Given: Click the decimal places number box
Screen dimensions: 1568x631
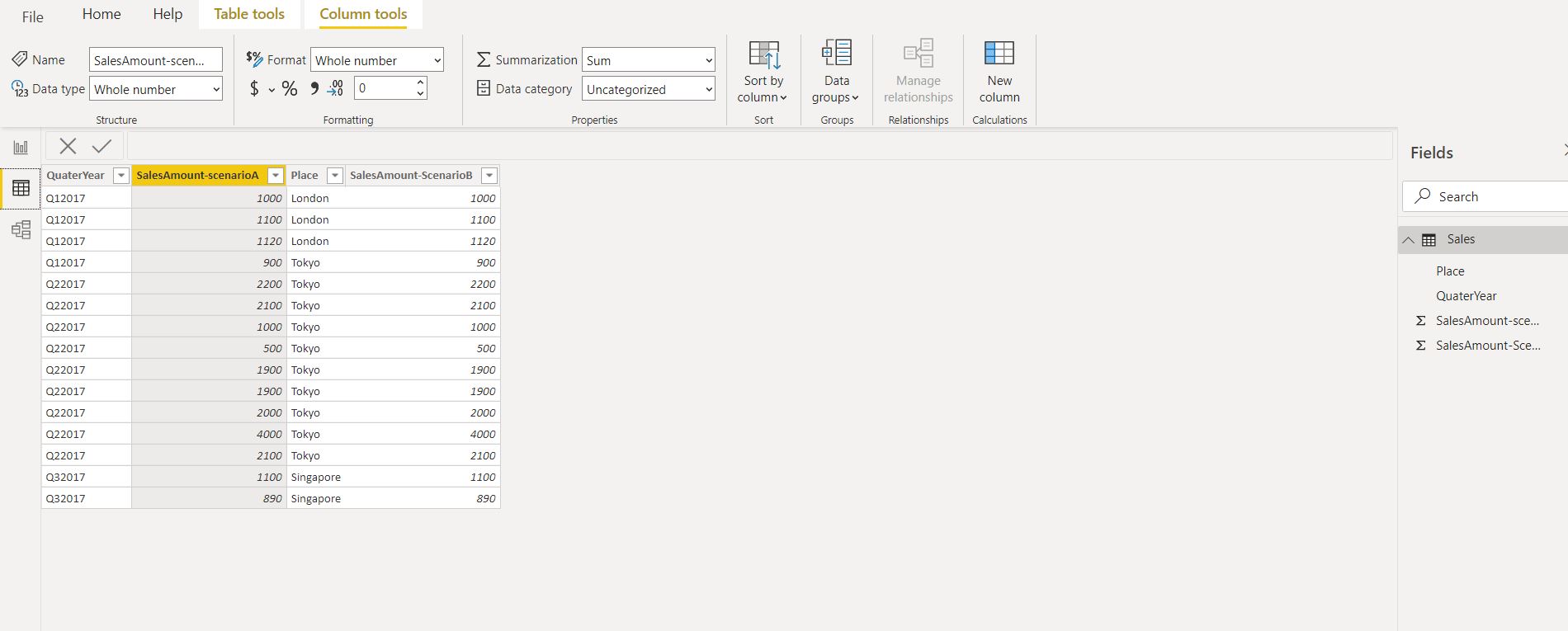Looking at the screenshot, I should 384,88.
